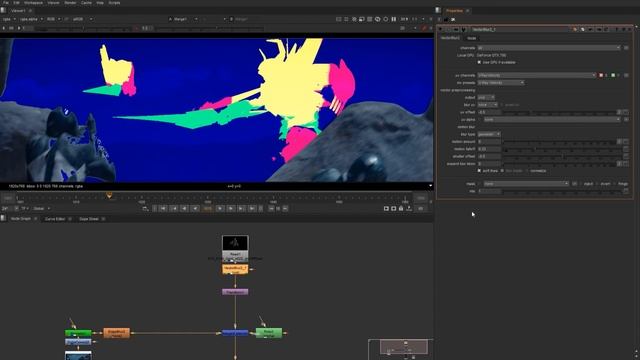This screenshot has width=640, height=360.
Task: Click the viewer ROI icon in toolbar
Action: [362, 19]
